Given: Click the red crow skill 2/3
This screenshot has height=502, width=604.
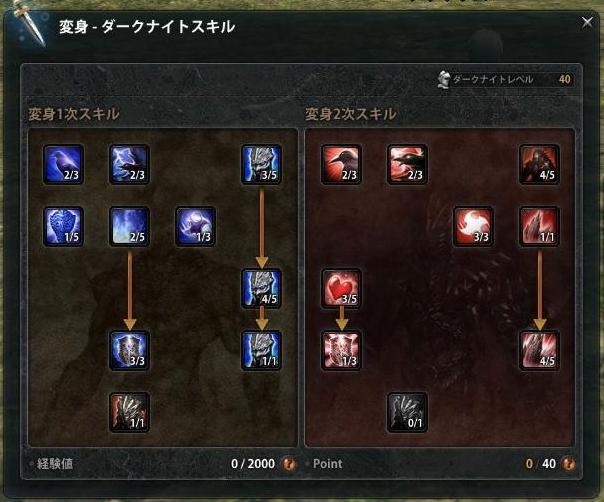Looking at the screenshot, I should 341,165.
